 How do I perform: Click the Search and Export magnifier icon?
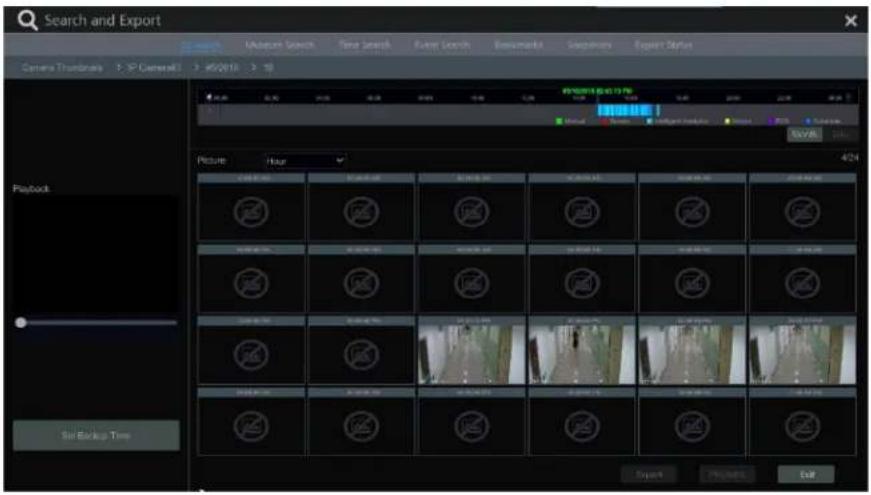pos(27,21)
